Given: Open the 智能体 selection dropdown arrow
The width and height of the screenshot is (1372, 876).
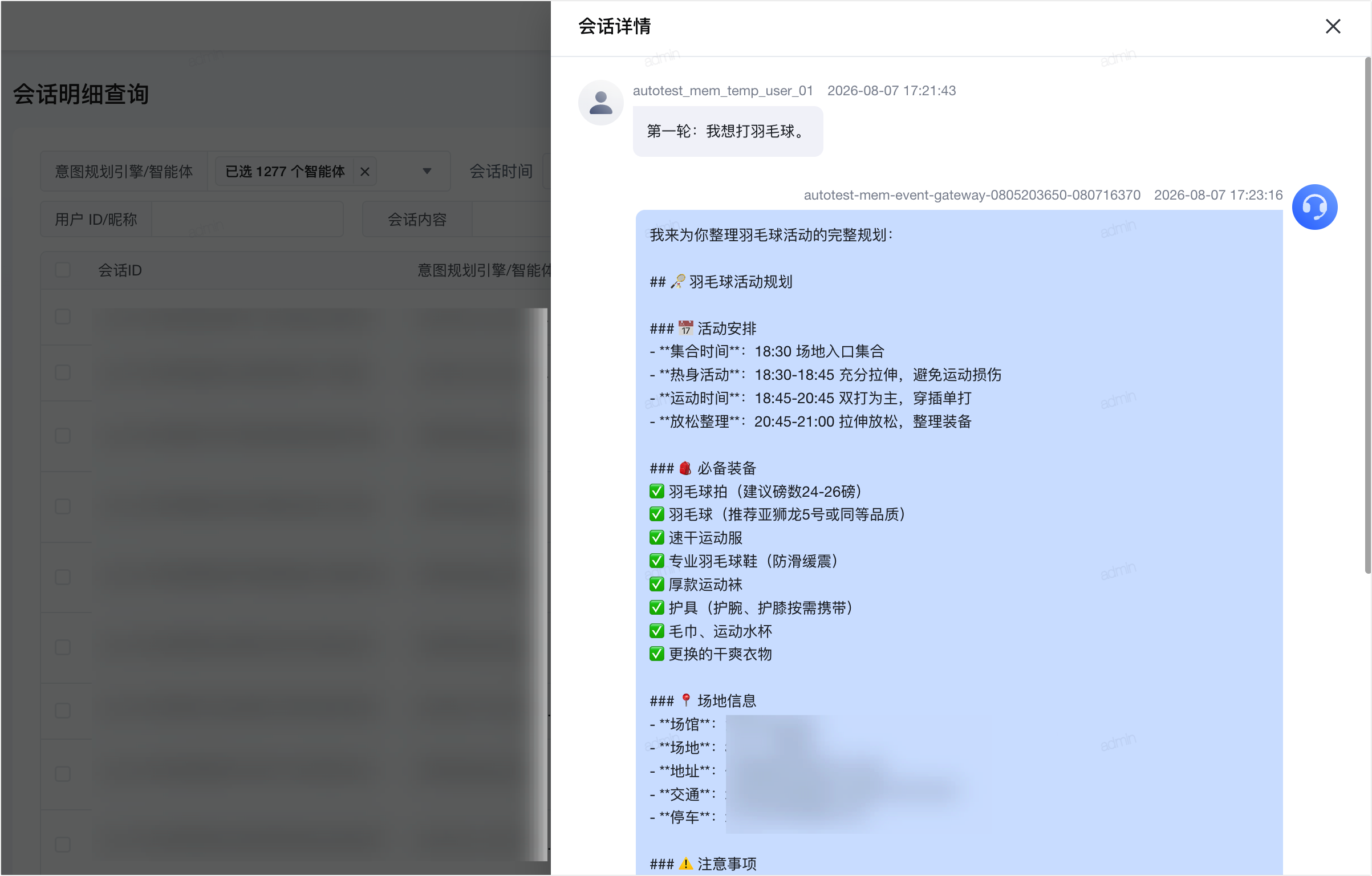Looking at the screenshot, I should tap(427, 171).
